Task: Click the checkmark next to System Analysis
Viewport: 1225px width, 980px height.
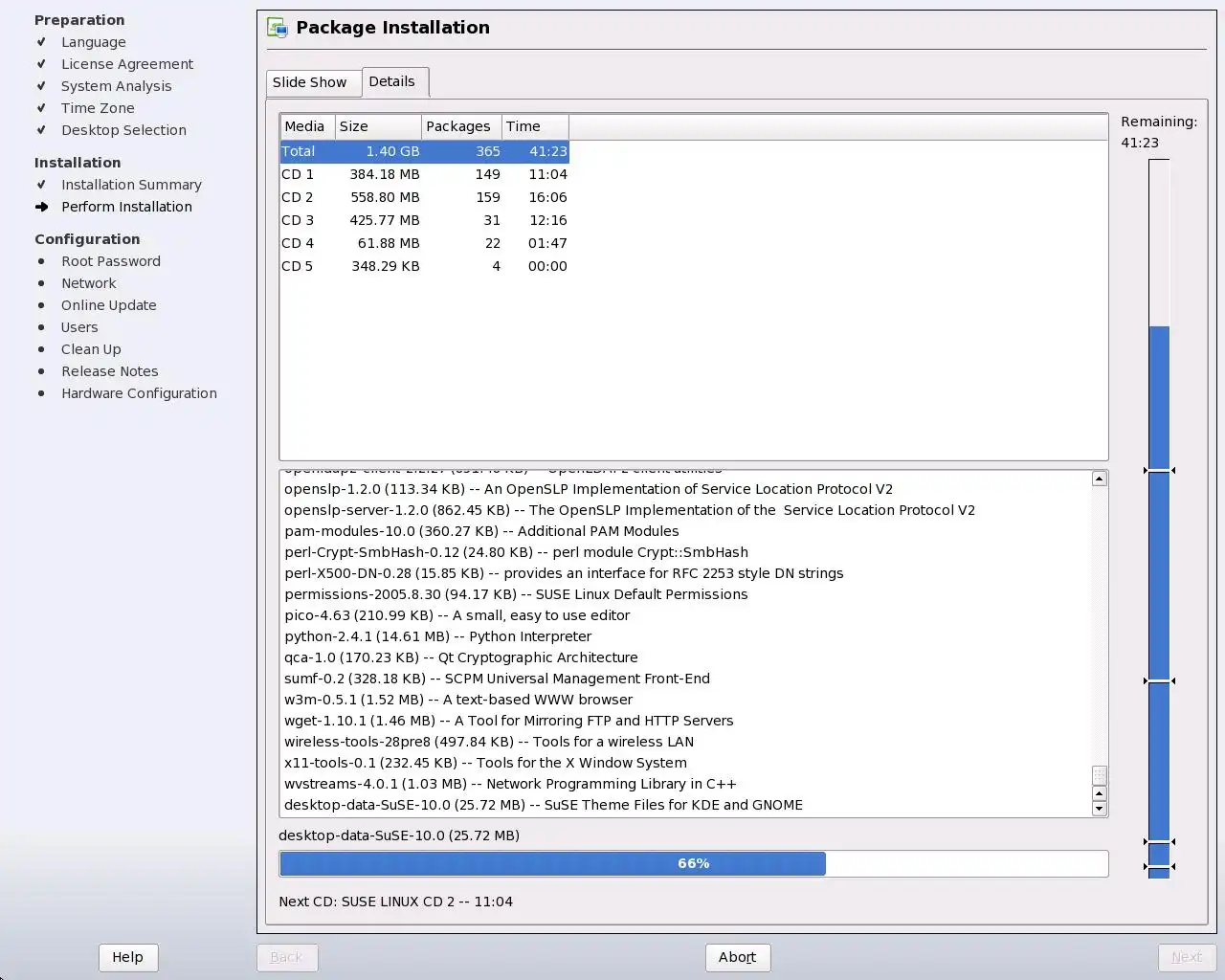Action: tap(41, 86)
